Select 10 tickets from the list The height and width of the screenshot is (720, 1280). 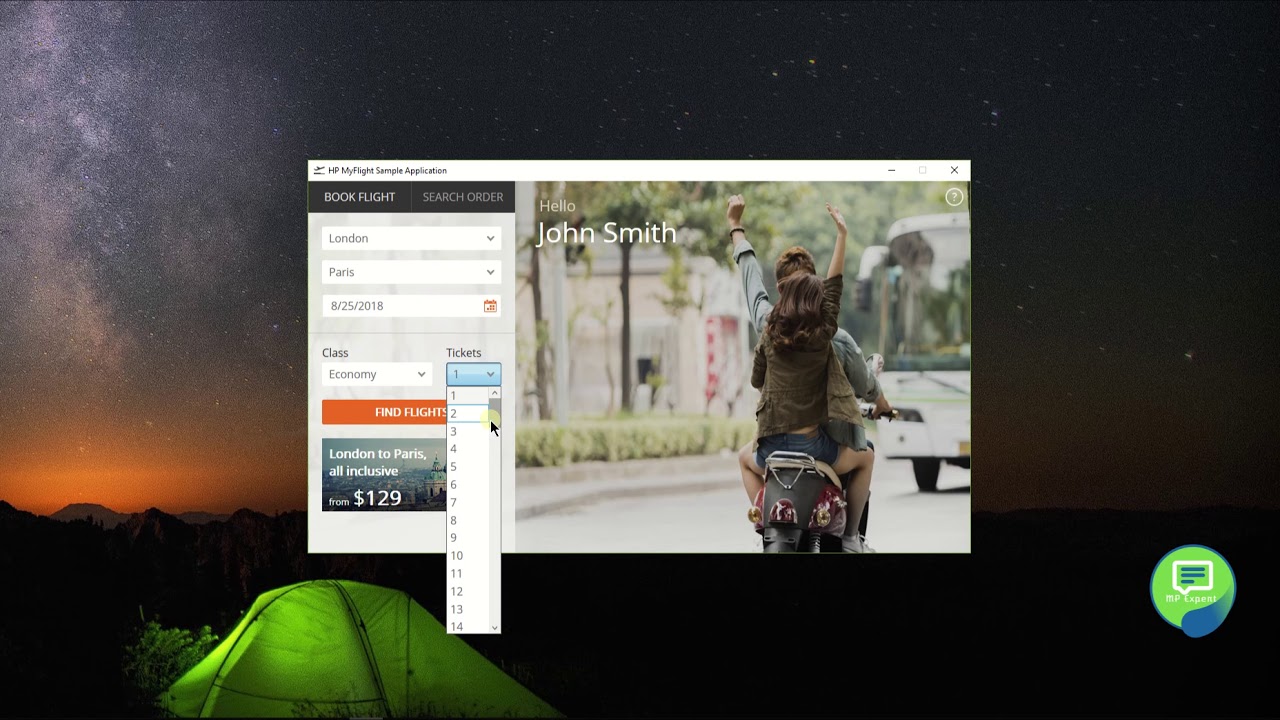467,556
